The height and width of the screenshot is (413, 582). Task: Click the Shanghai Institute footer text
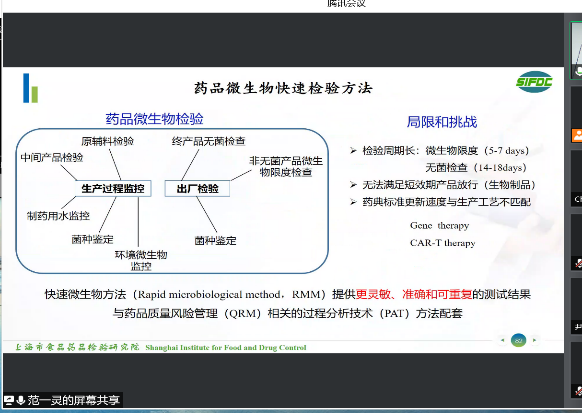click(226, 348)
